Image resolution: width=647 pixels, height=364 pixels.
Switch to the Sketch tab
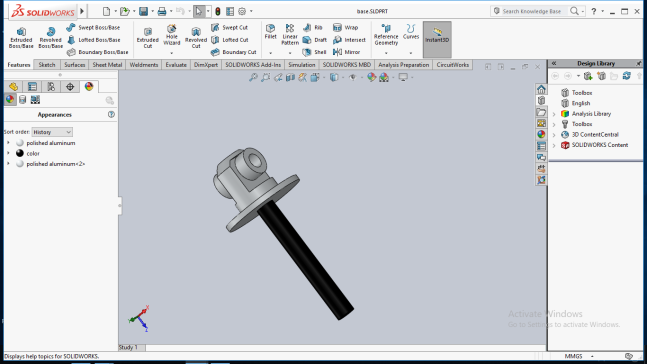(47, 65)
